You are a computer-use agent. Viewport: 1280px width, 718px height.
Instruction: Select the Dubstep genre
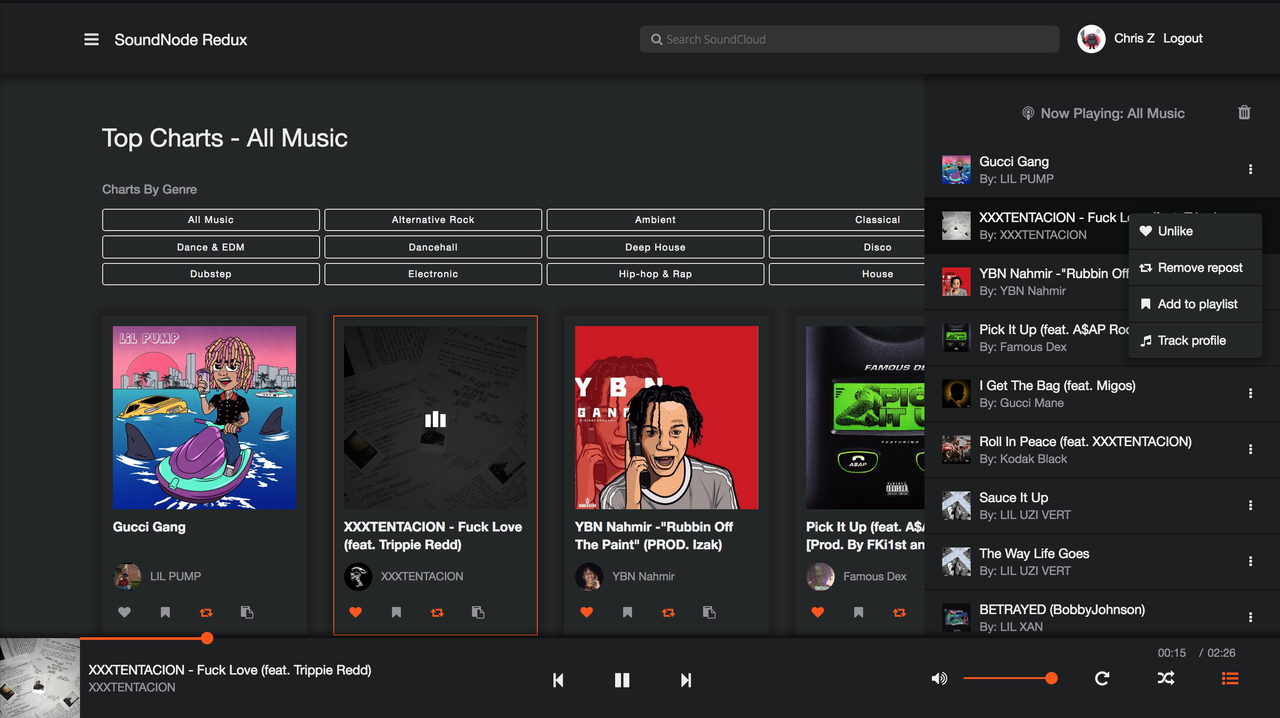tap(211, 274)
